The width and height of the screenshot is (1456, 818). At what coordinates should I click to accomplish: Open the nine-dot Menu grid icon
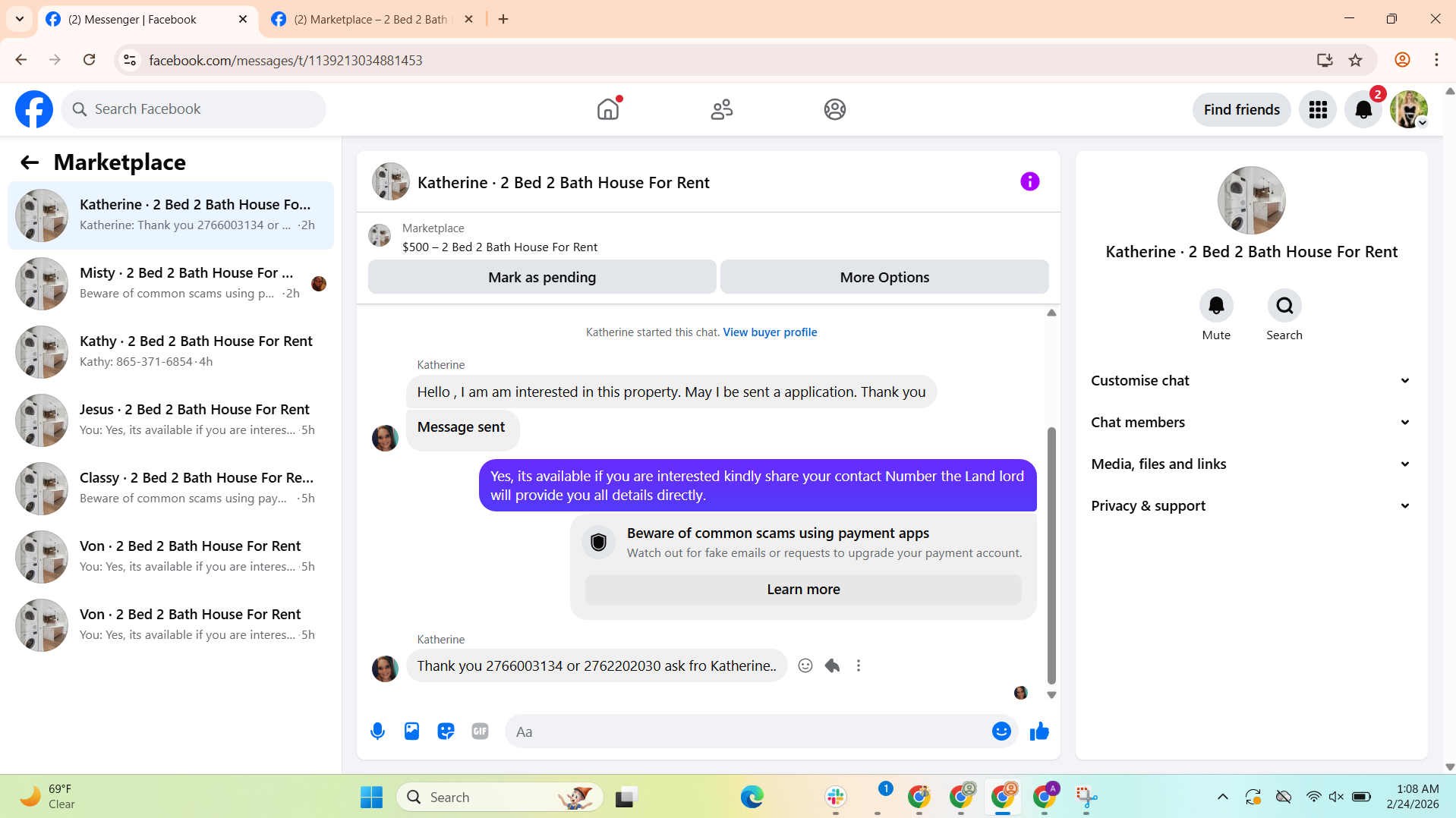point(1317,110)
